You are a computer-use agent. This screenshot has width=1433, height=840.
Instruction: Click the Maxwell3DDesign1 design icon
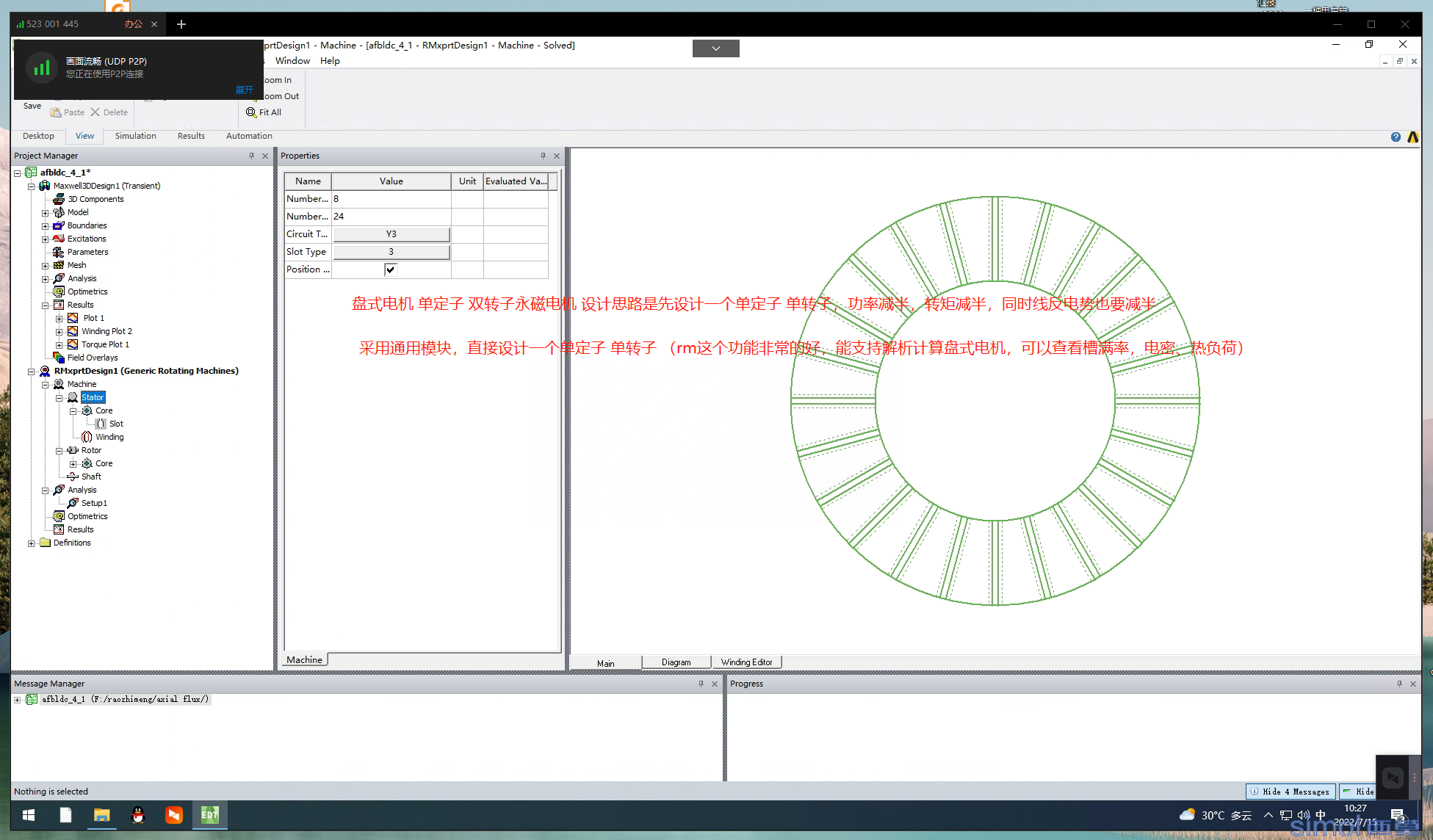pos(45,186)
